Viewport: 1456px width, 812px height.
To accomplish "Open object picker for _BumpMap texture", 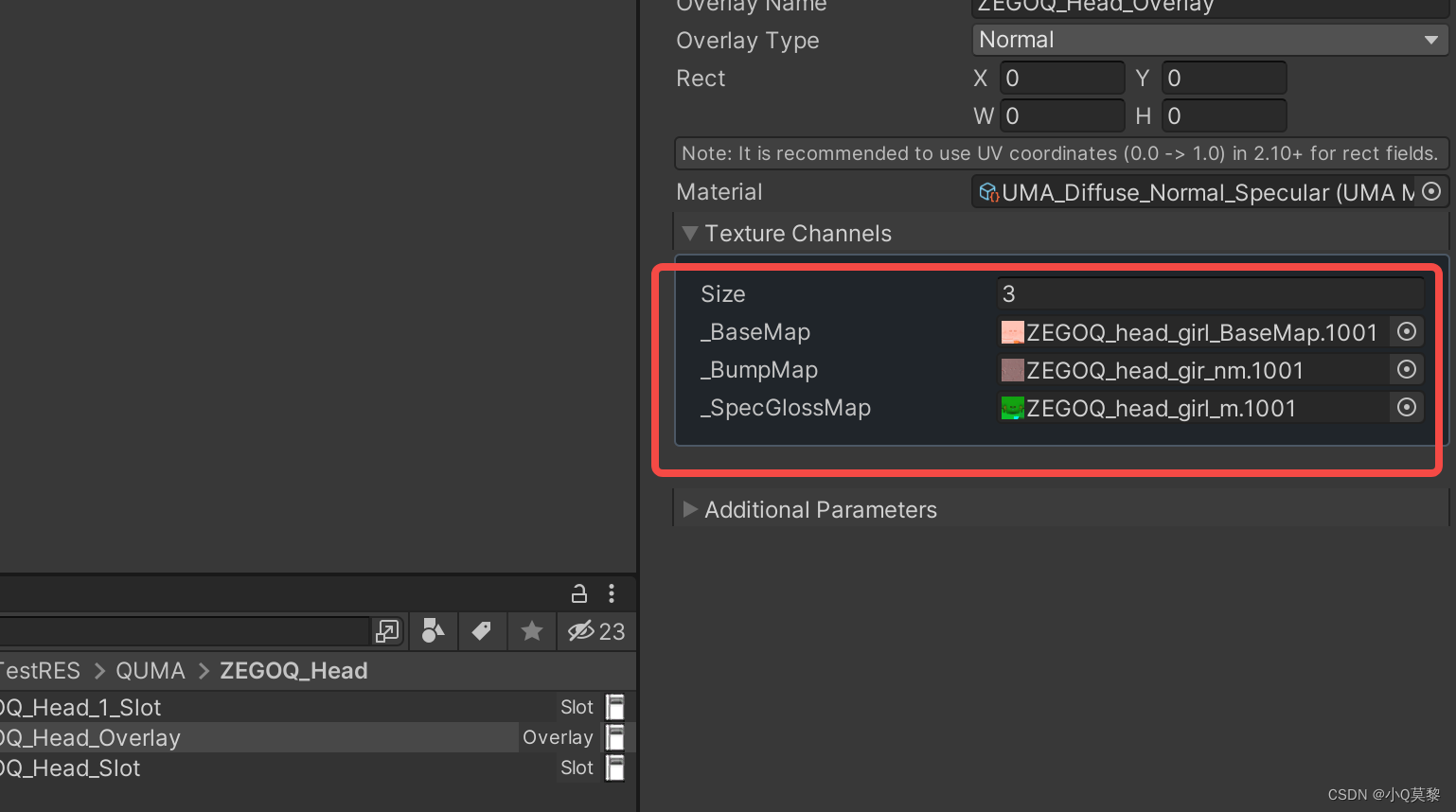I will pyautogui.click(x=1406, y=370).
